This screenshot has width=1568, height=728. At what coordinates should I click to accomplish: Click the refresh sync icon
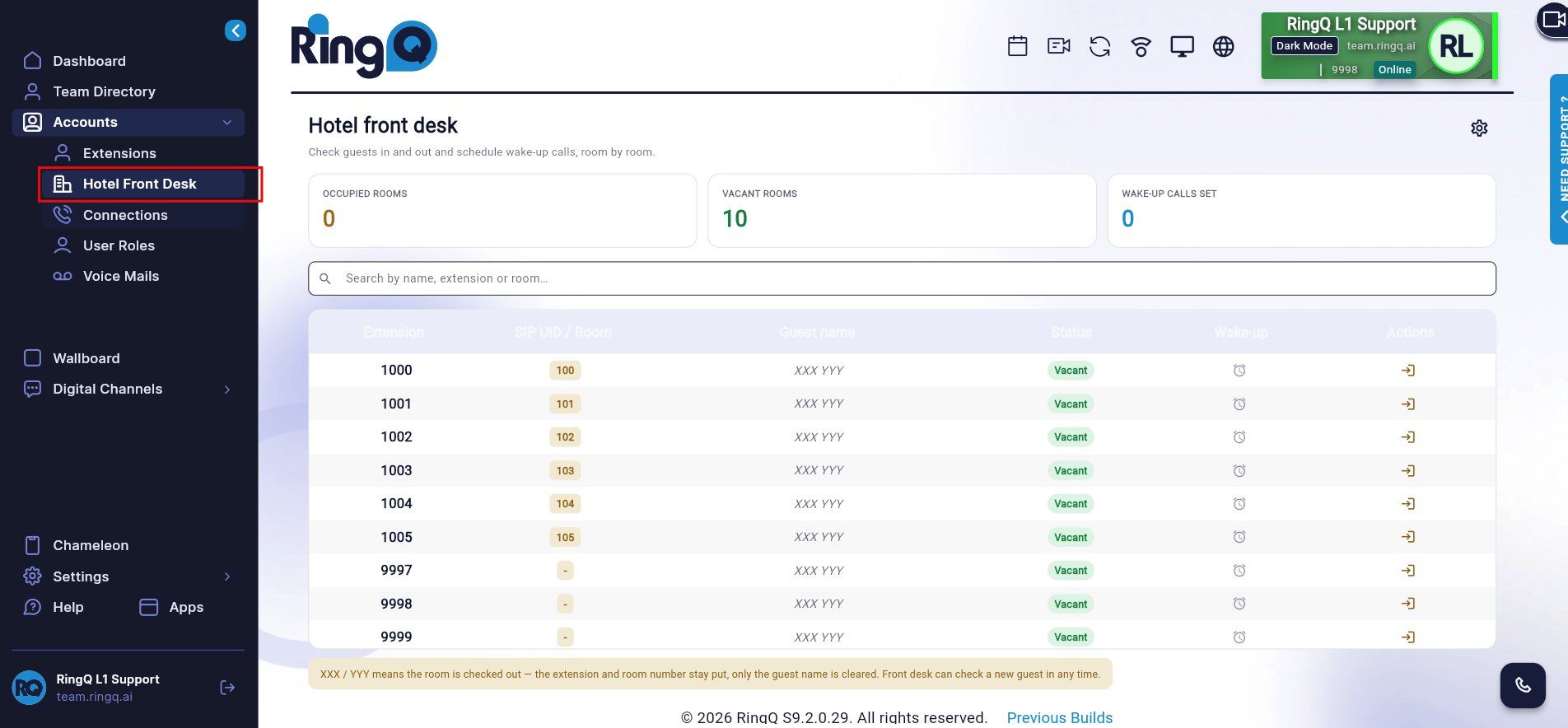(1100, 46)
